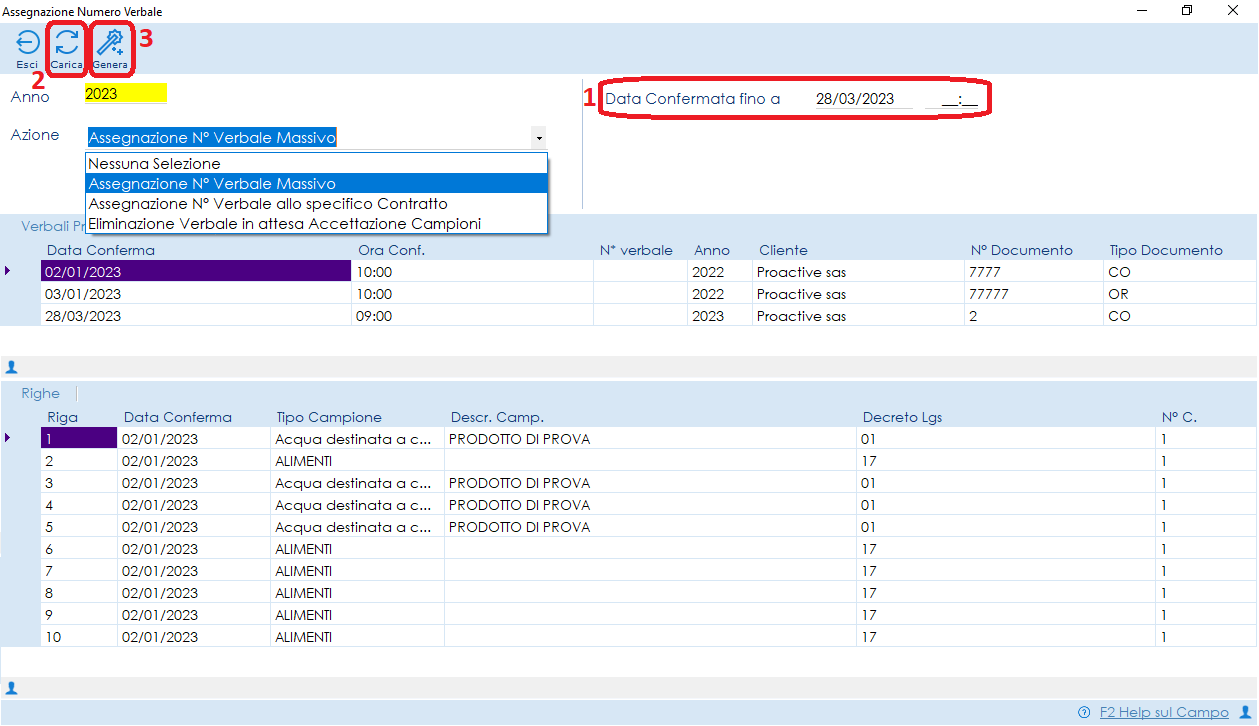Select verbale row dated 28/03/2023
Screen dimensions: 1259x726
648,316
